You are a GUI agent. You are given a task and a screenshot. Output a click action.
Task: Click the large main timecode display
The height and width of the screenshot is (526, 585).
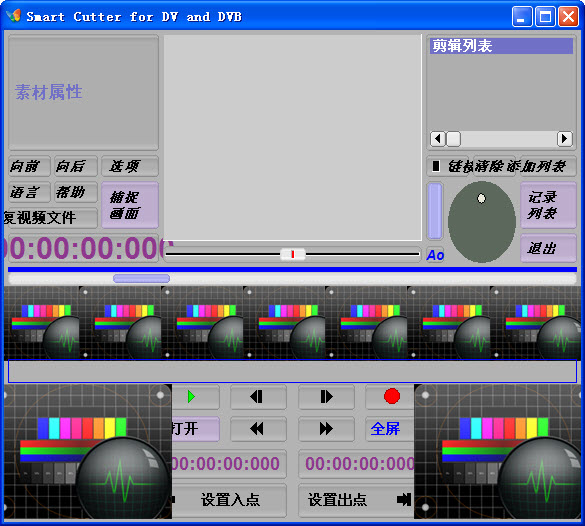click(x=84, y=248)
